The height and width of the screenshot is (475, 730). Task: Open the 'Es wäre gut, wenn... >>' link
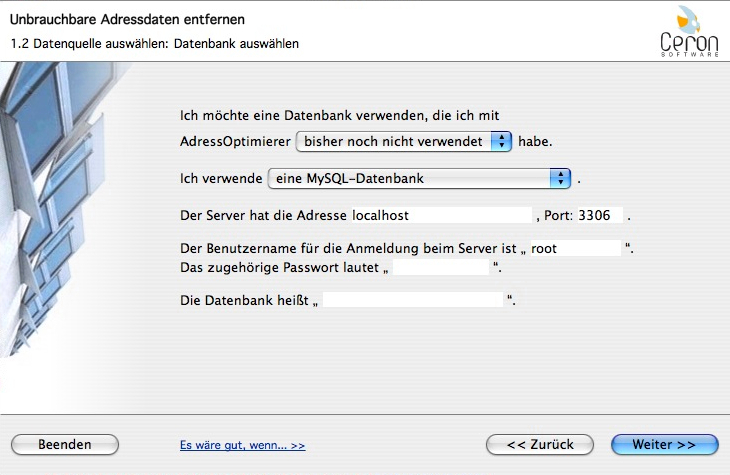point(242,445)
